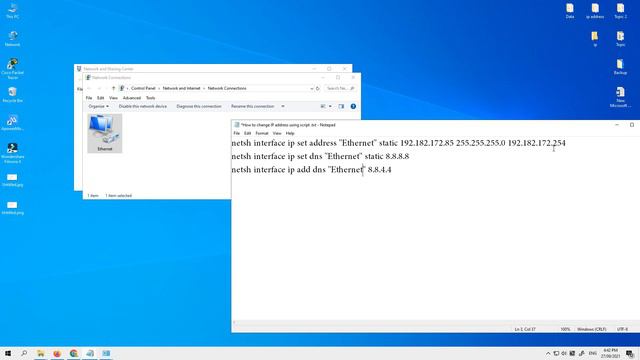Open the Advanced menu in Network Connections
Viewport: 640px width, 360px height.
click(131, 98)
